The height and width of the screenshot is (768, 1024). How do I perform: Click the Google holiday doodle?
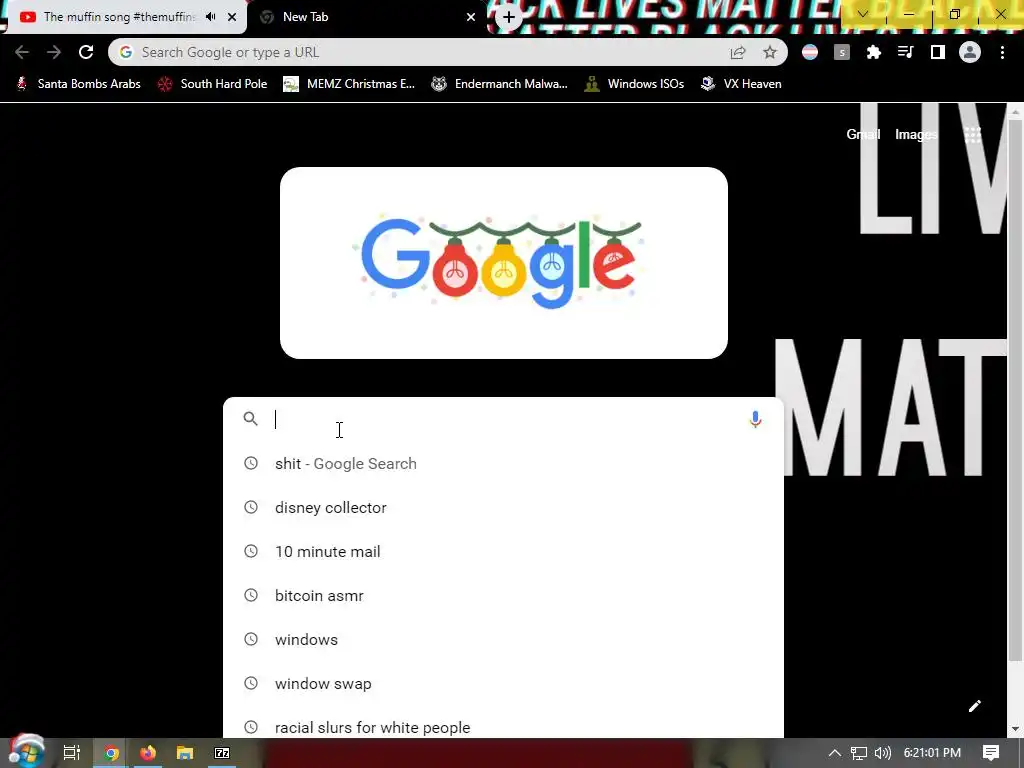coord(504,263)
